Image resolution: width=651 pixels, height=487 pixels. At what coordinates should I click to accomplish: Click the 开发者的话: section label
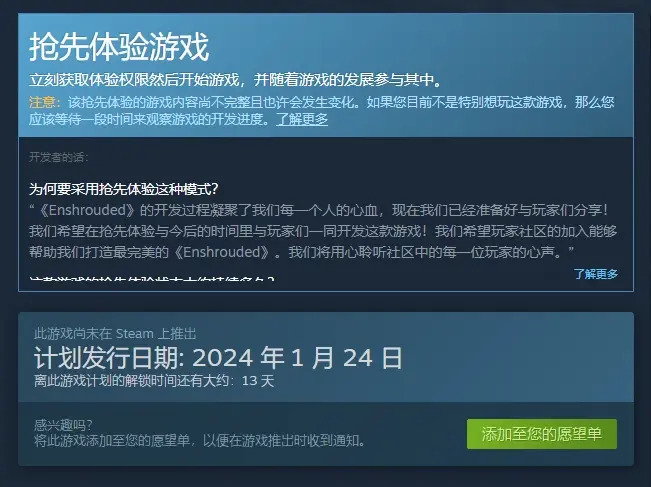[x=59, y=157]
